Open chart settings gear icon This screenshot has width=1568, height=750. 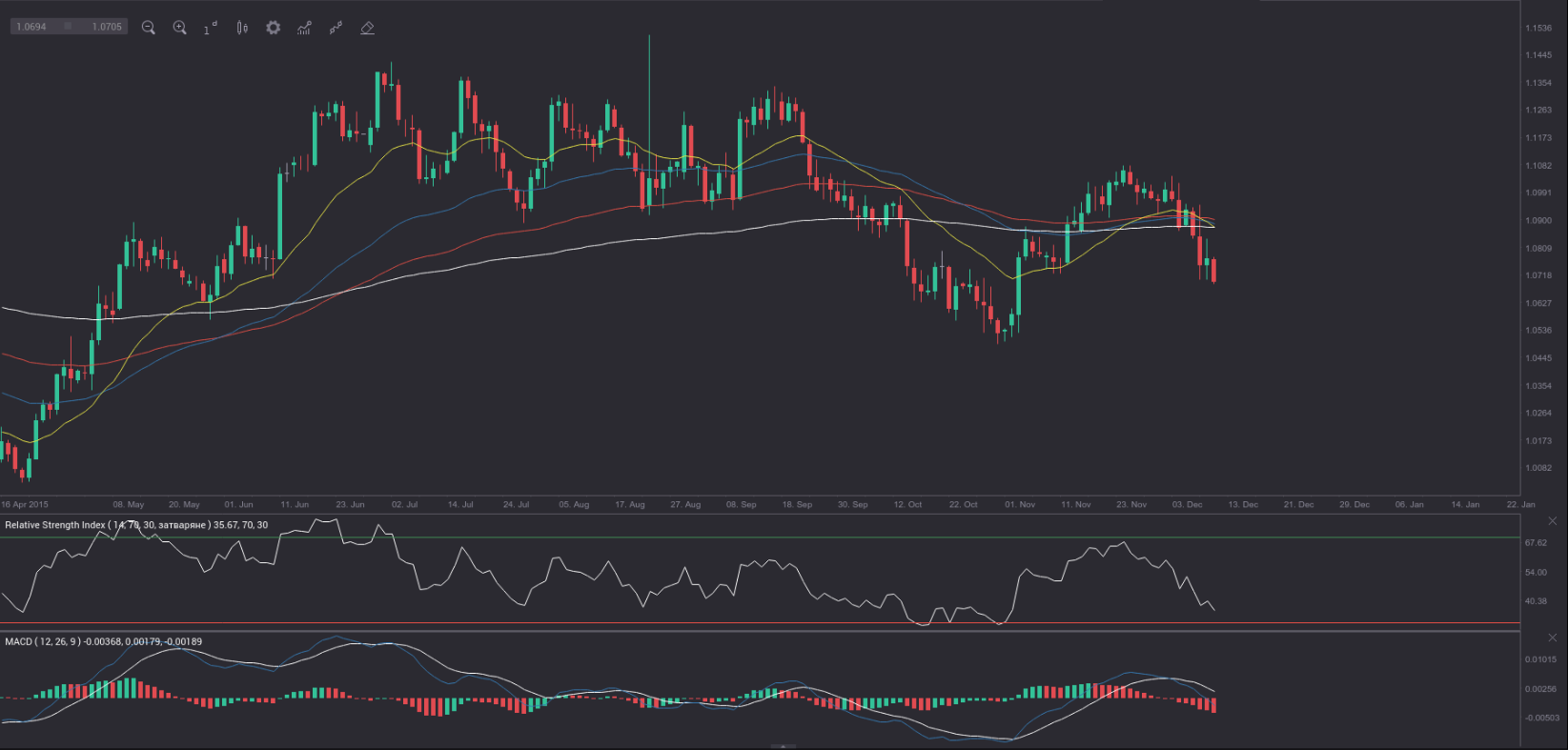point(274,28)
